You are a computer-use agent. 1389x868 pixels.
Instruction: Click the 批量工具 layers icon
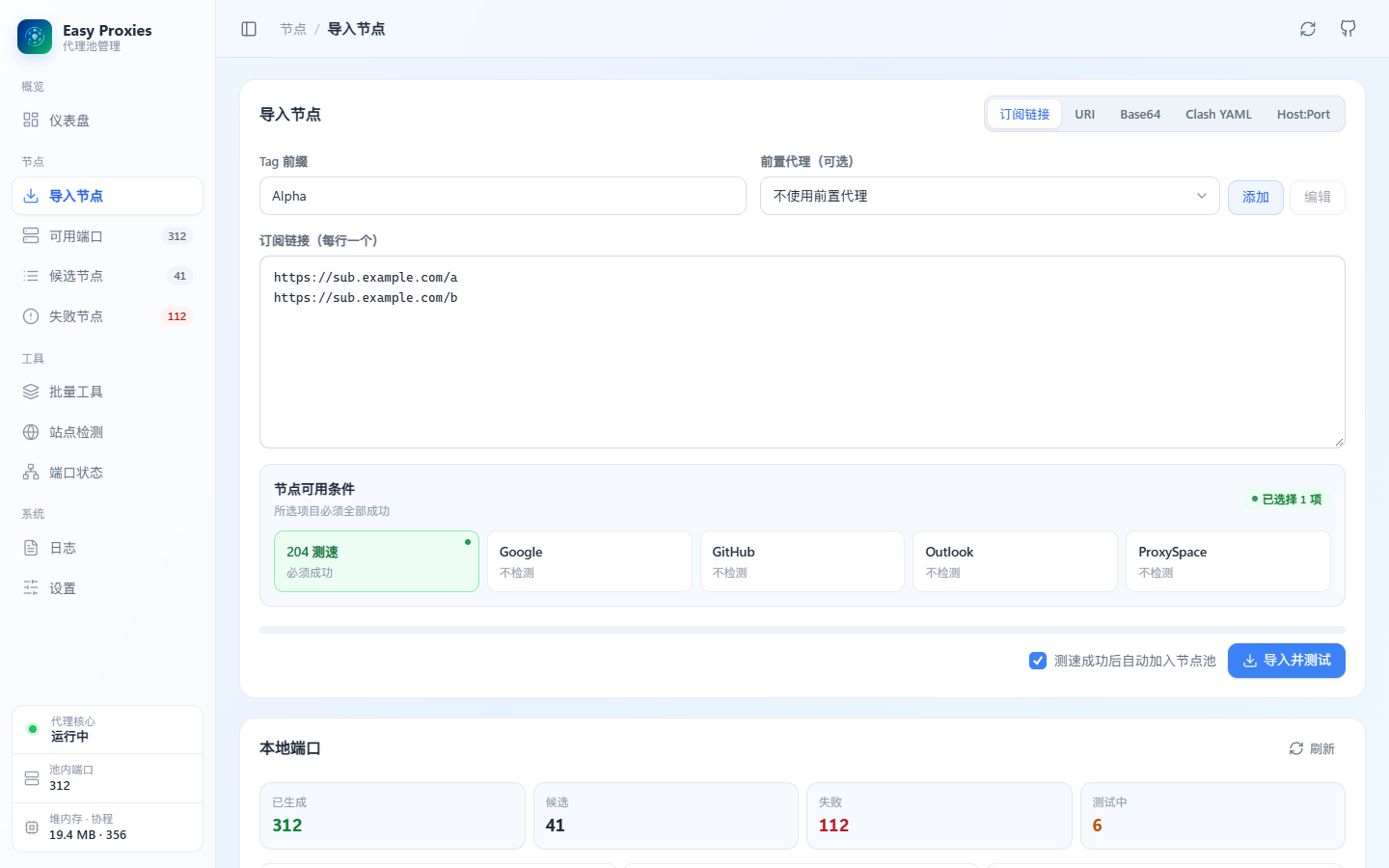pos(31,392)
